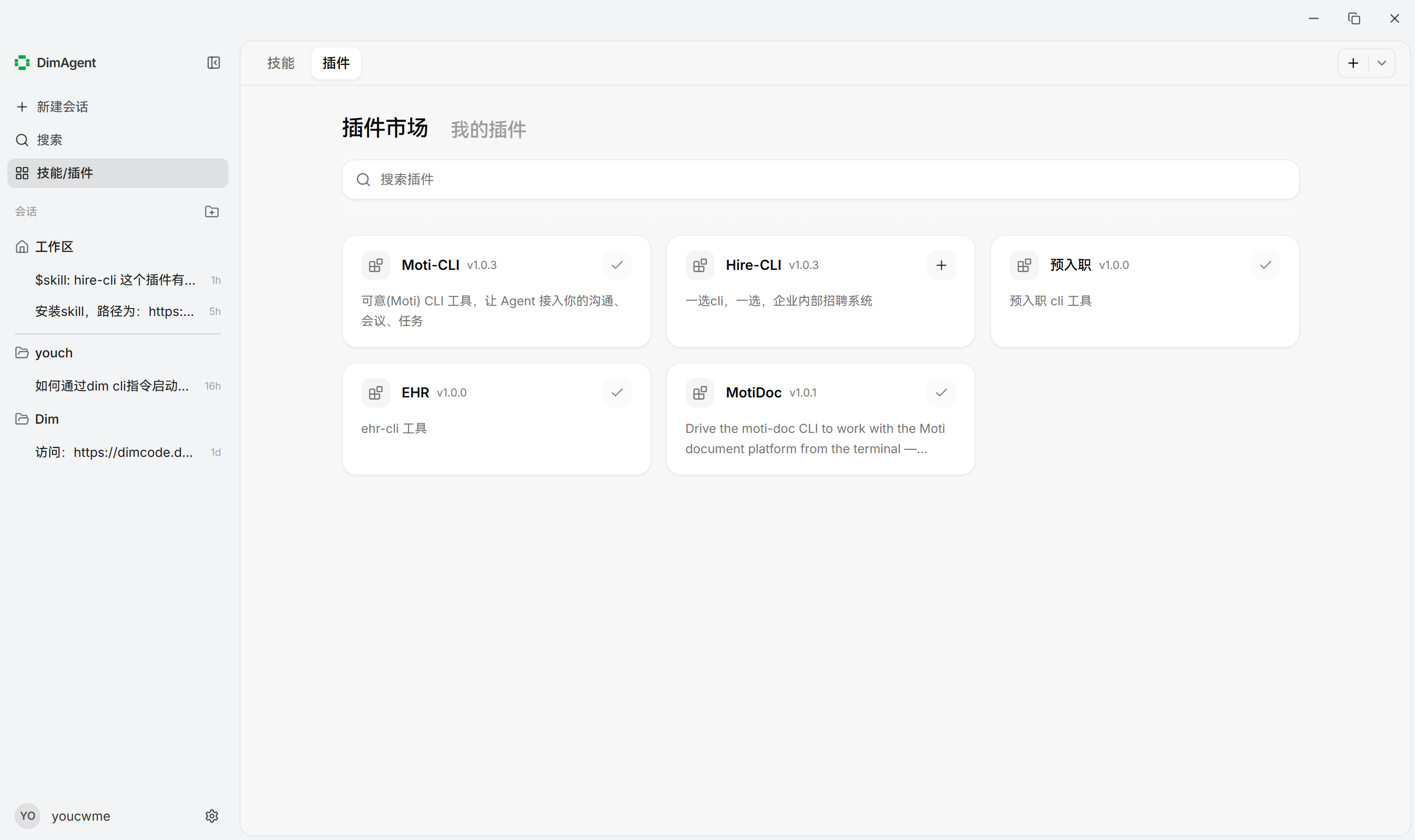Open the dropdown arrow beside the plus button
1415x840 pixels.
(x=1382, y=63)
